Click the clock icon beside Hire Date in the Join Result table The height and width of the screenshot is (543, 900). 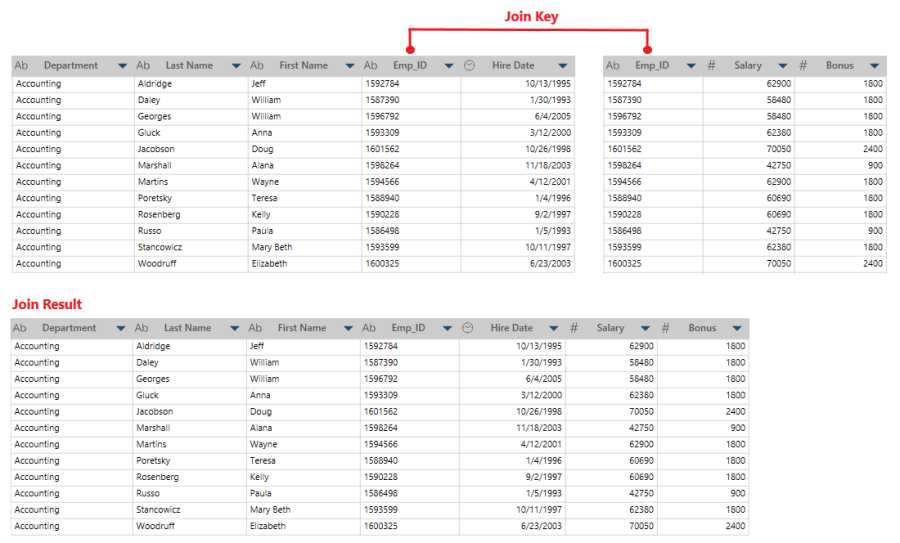click(468, 328)
